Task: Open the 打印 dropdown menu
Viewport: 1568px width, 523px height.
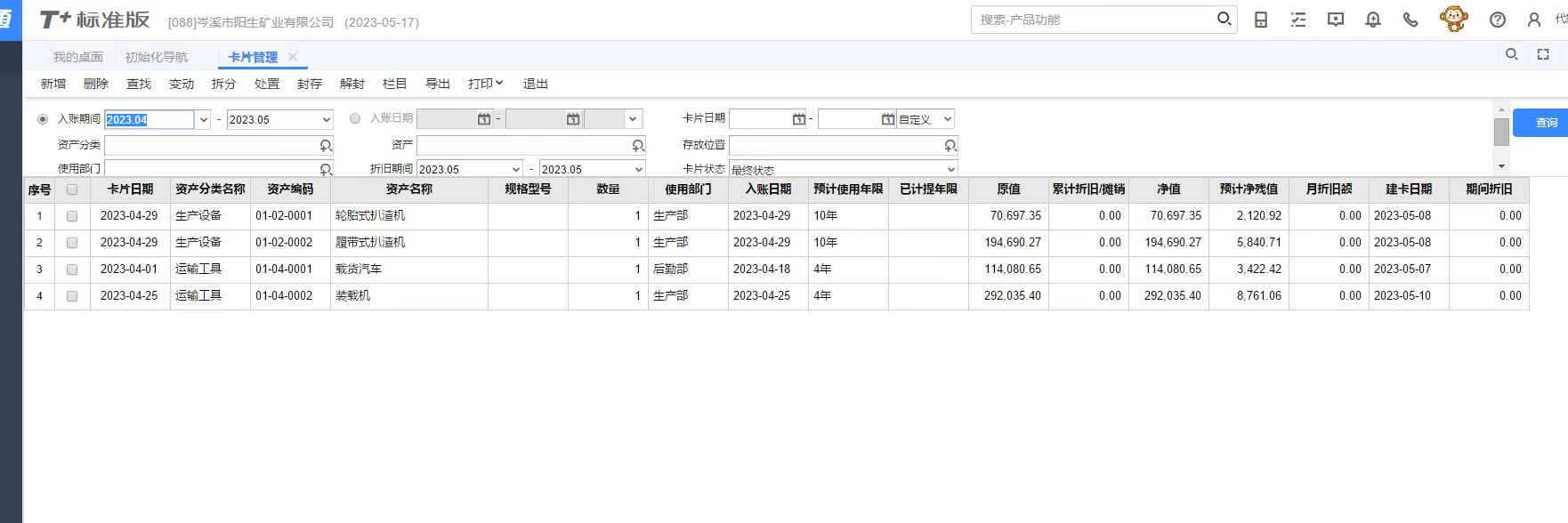Action: 485,84
